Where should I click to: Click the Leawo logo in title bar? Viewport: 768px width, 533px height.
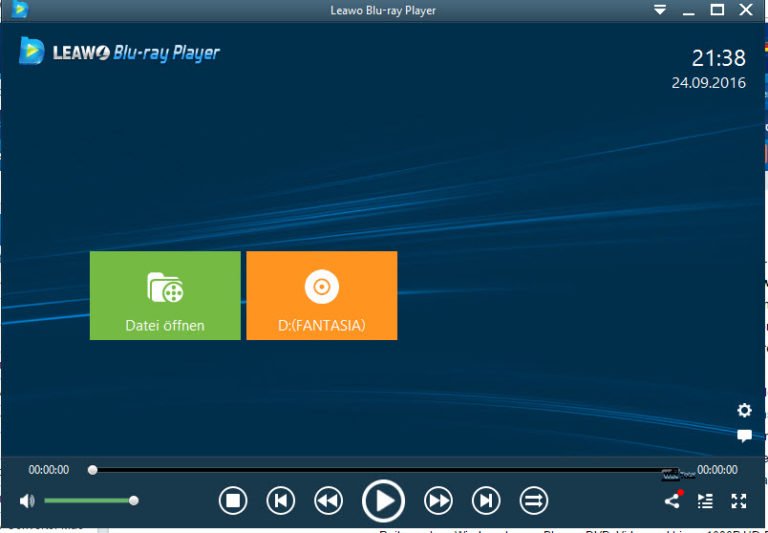click(20, 10)
